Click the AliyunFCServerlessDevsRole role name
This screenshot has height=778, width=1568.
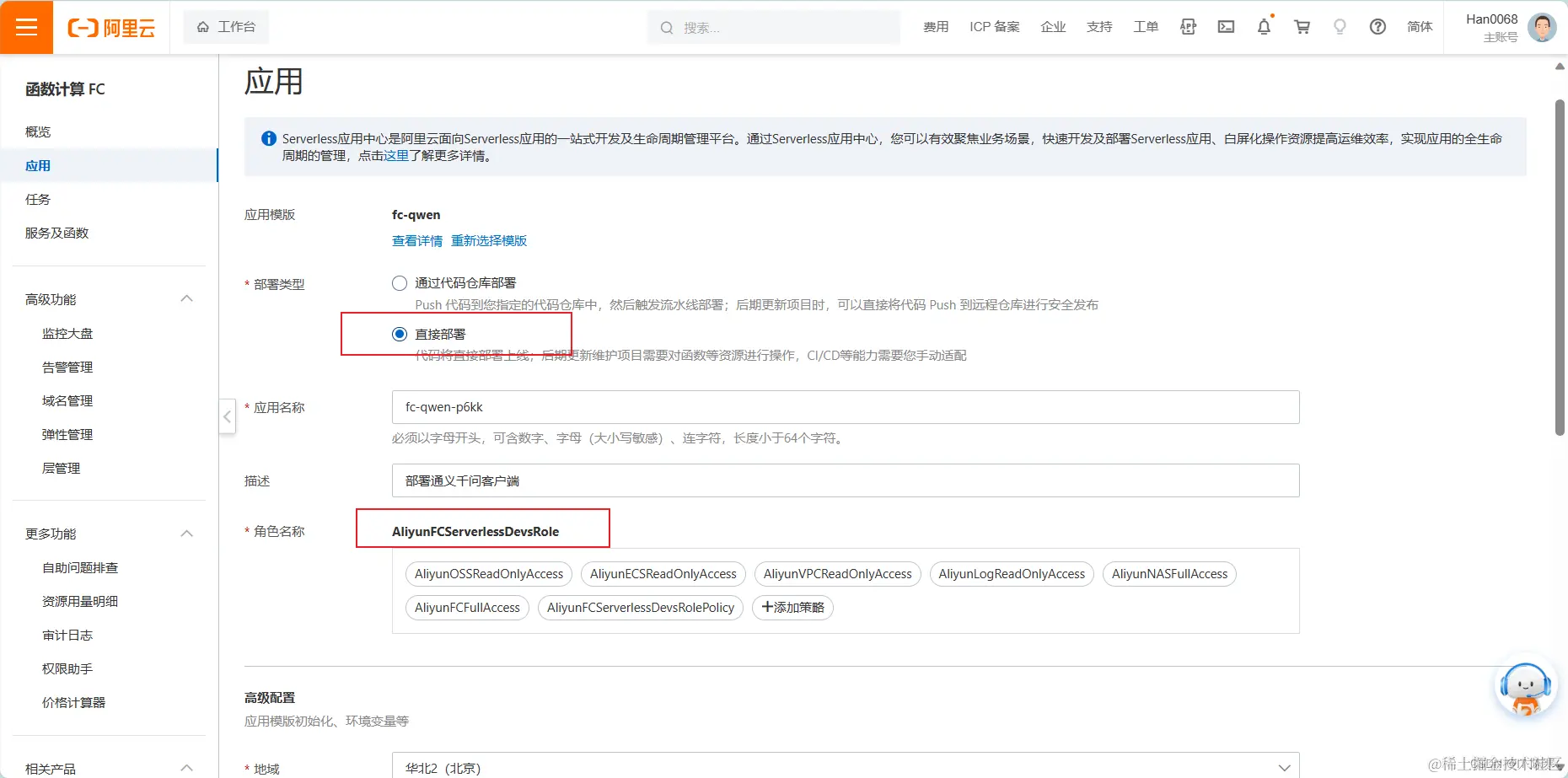point(475,532)
